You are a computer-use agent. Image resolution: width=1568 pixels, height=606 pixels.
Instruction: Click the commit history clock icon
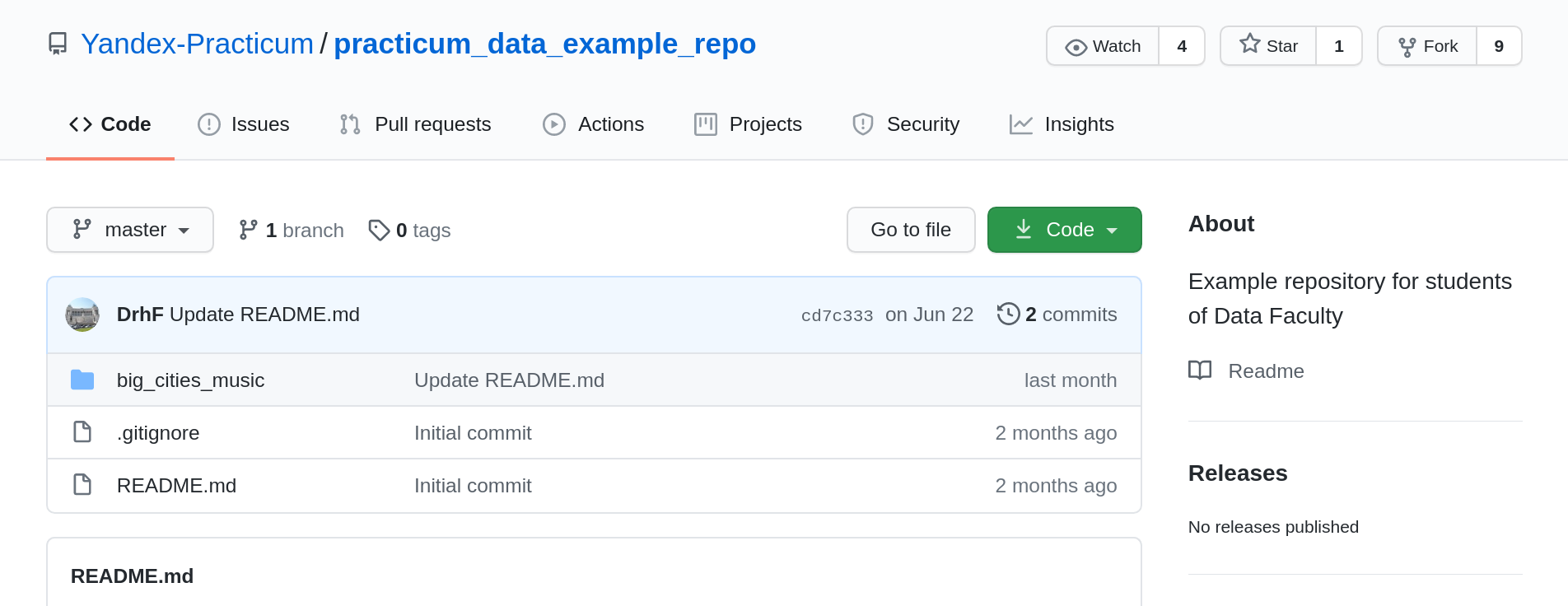click(x=1008, y=314)
